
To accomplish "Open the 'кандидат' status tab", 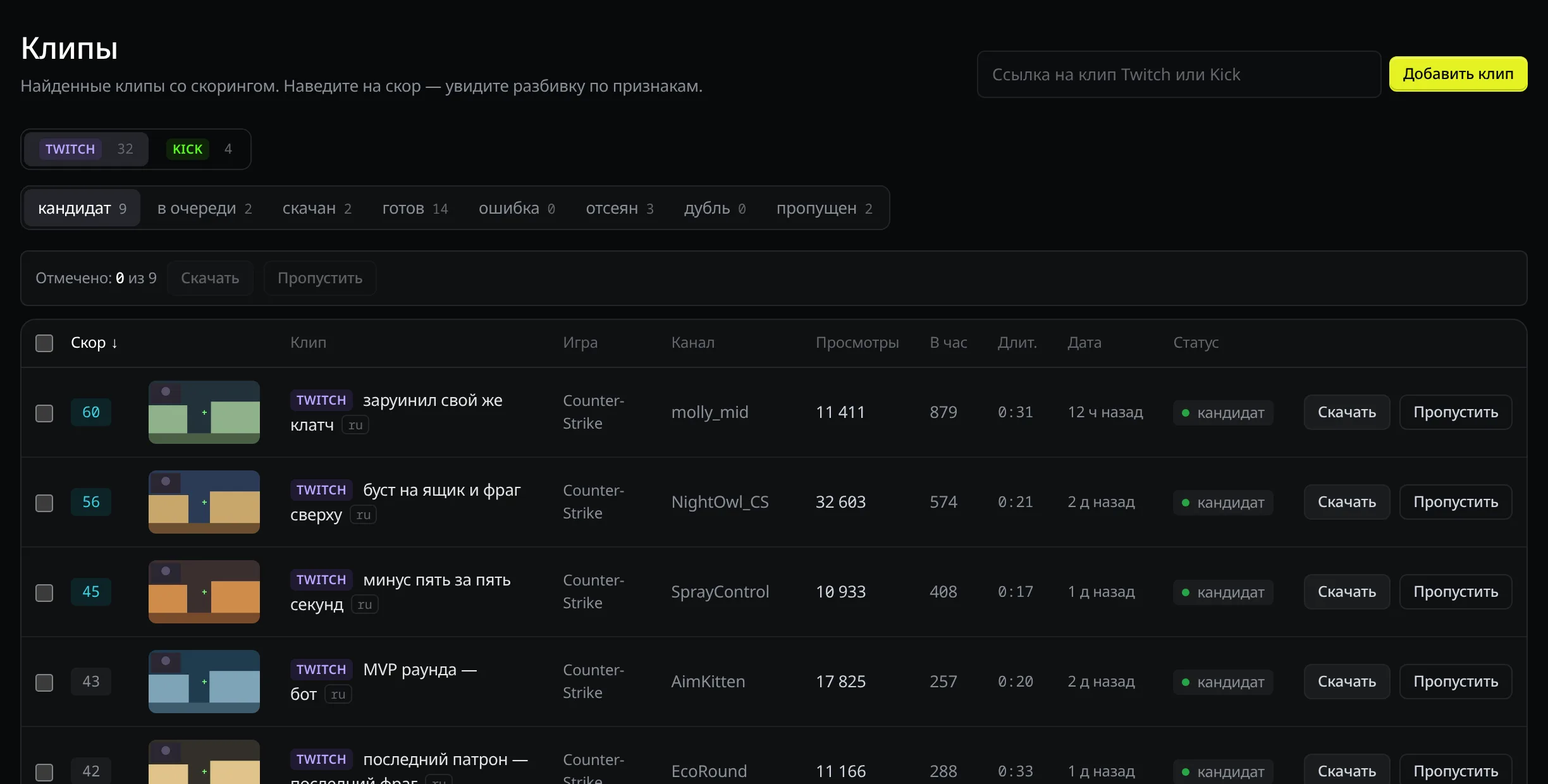I will coord(82,208).
